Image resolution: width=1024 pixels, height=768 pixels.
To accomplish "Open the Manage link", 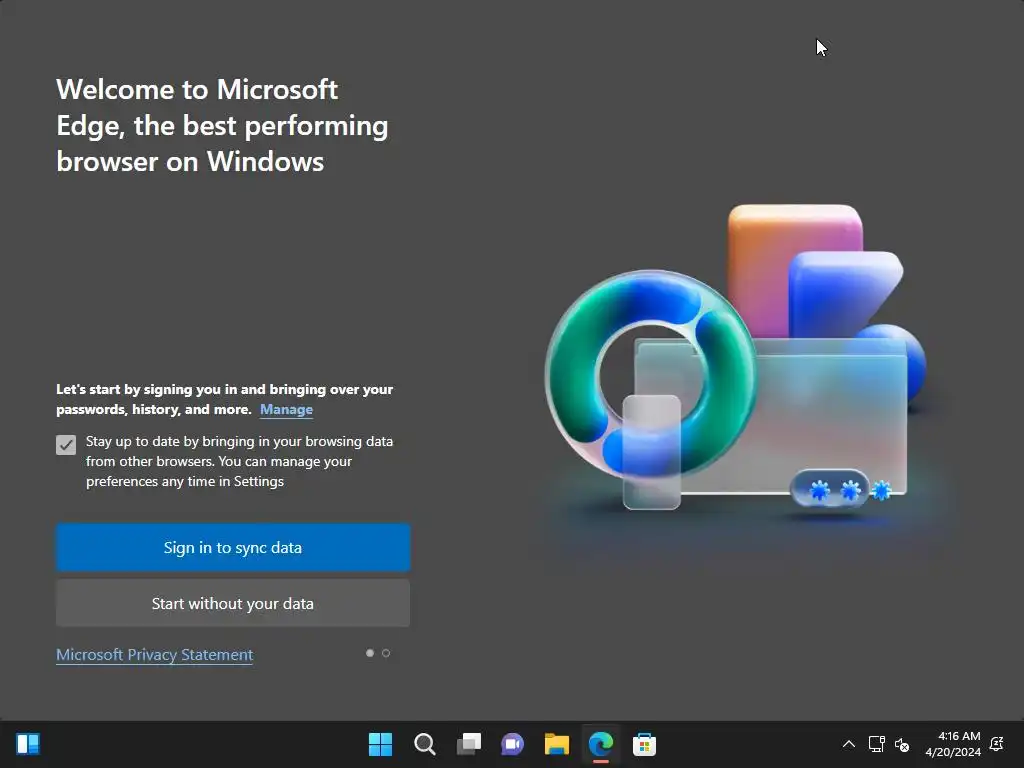I will tap(287, 409).
